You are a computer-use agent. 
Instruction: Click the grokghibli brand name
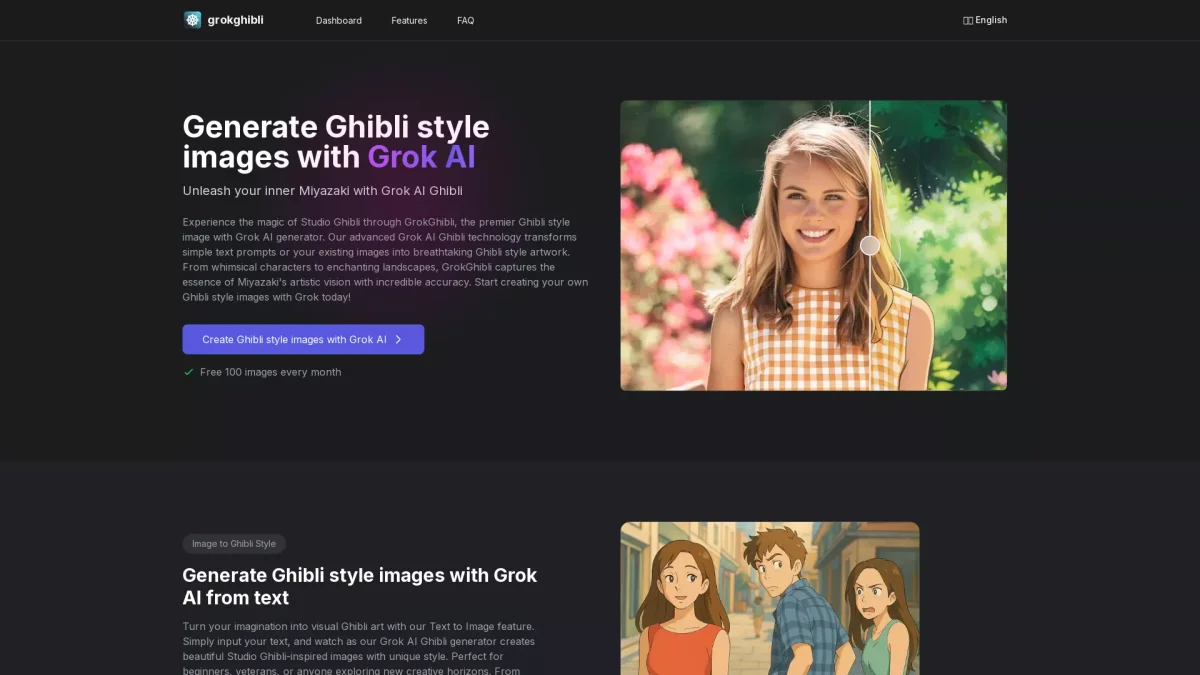coord(235,20)
